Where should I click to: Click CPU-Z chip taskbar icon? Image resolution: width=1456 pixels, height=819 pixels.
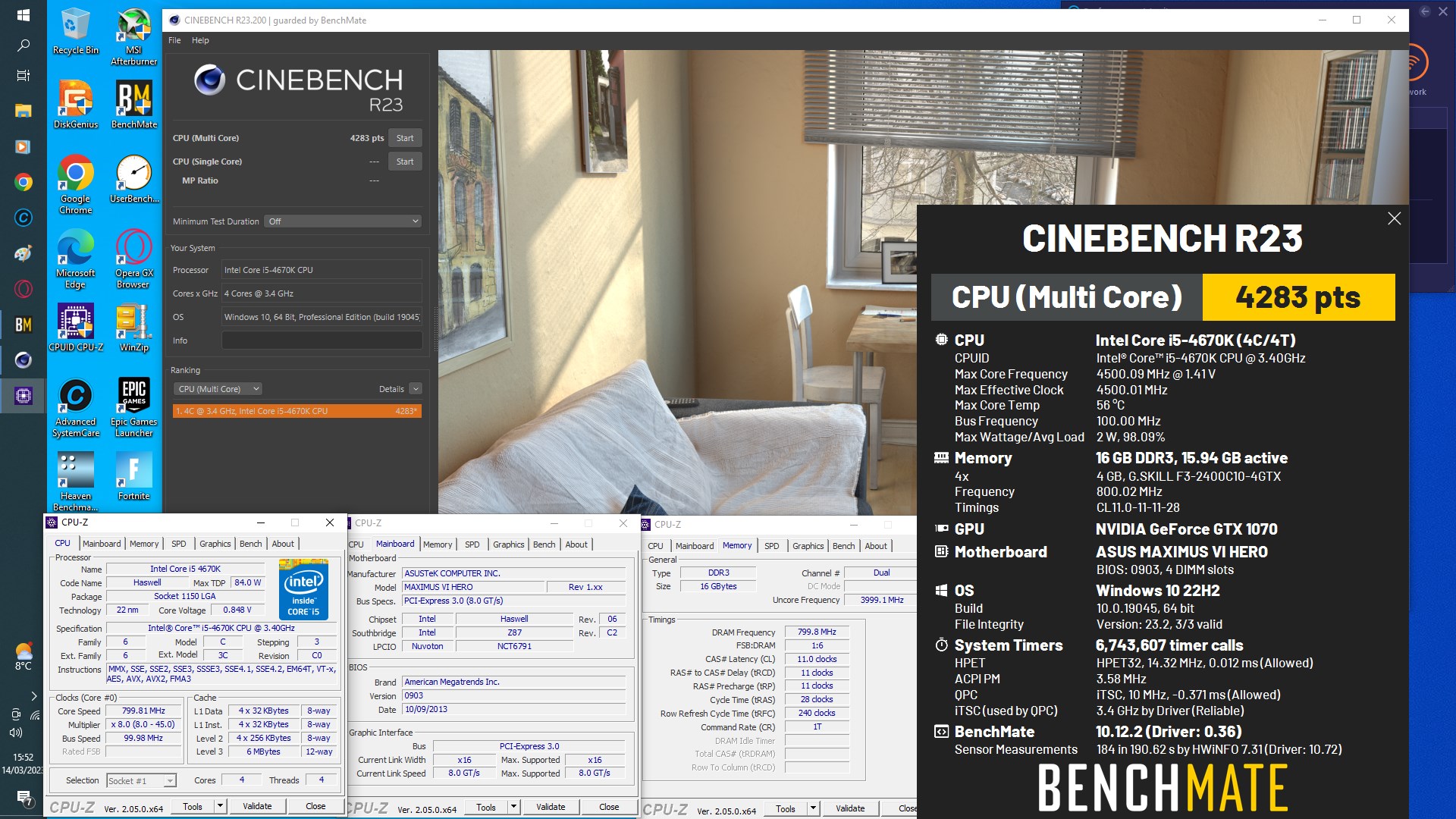pos(23,395)
